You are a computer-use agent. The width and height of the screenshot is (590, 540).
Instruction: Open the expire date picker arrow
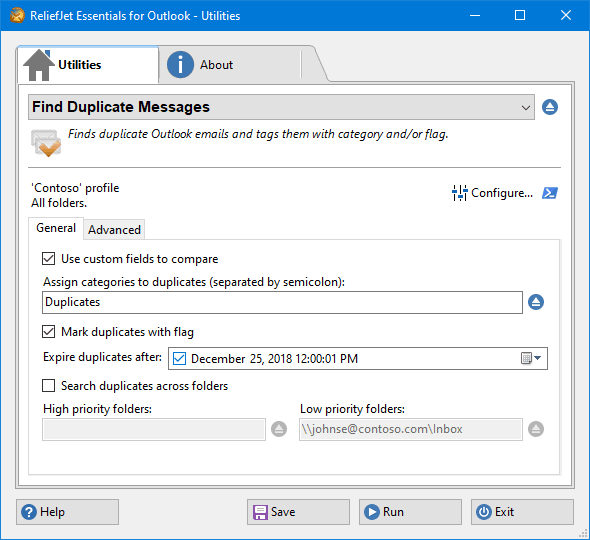pos(538,358)
